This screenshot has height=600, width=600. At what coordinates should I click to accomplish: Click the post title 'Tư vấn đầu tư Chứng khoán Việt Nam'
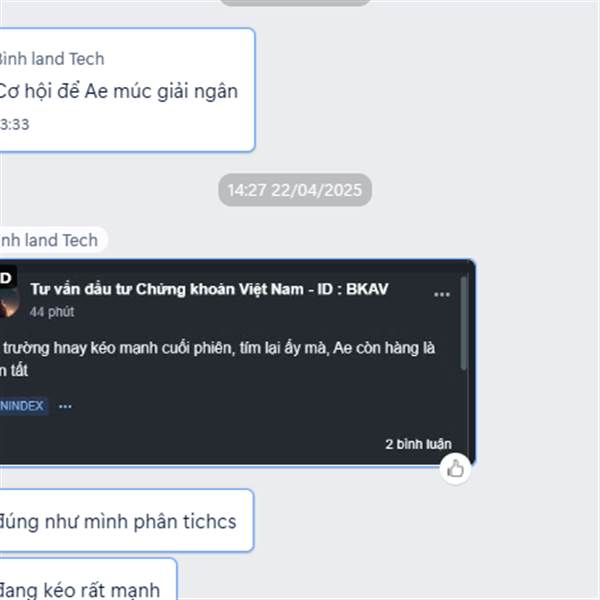click(167, 289)
